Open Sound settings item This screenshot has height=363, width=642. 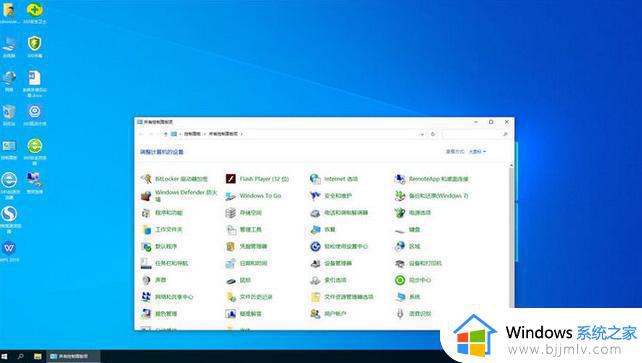coord(154,280)
